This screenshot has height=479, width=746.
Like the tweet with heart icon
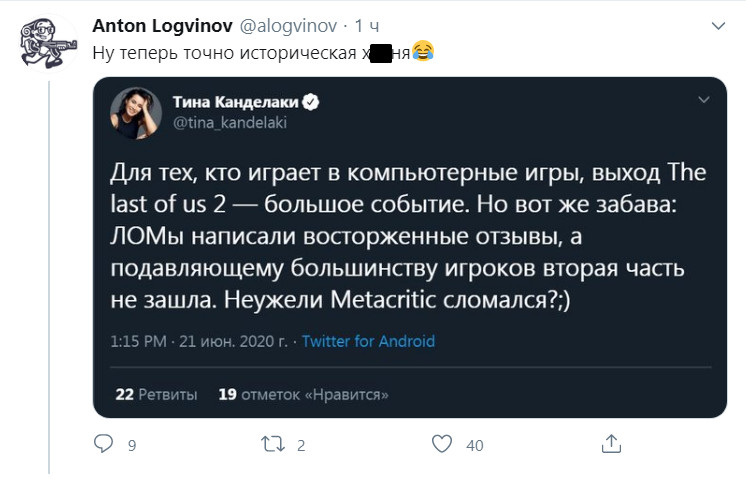coord(442,444)
